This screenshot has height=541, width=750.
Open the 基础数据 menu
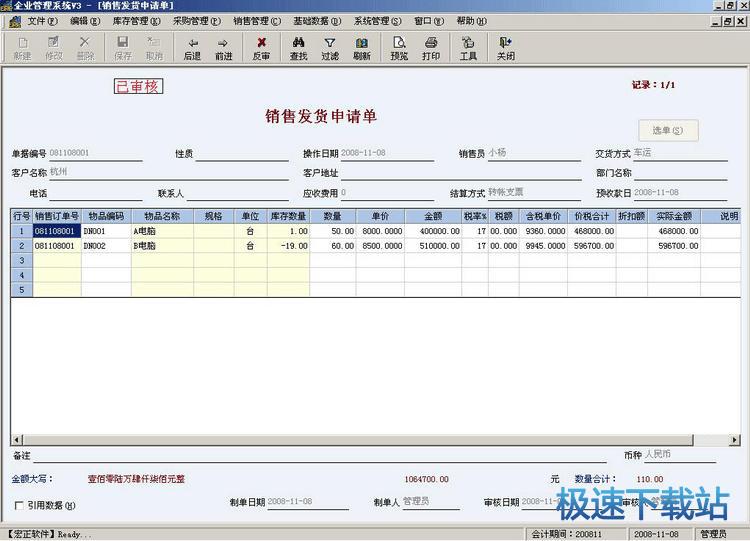point(317,21)
